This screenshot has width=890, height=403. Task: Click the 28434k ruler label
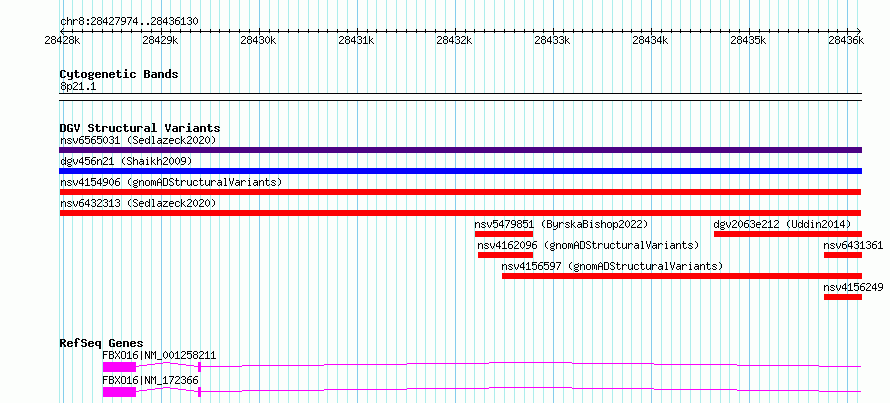point(650,40)
